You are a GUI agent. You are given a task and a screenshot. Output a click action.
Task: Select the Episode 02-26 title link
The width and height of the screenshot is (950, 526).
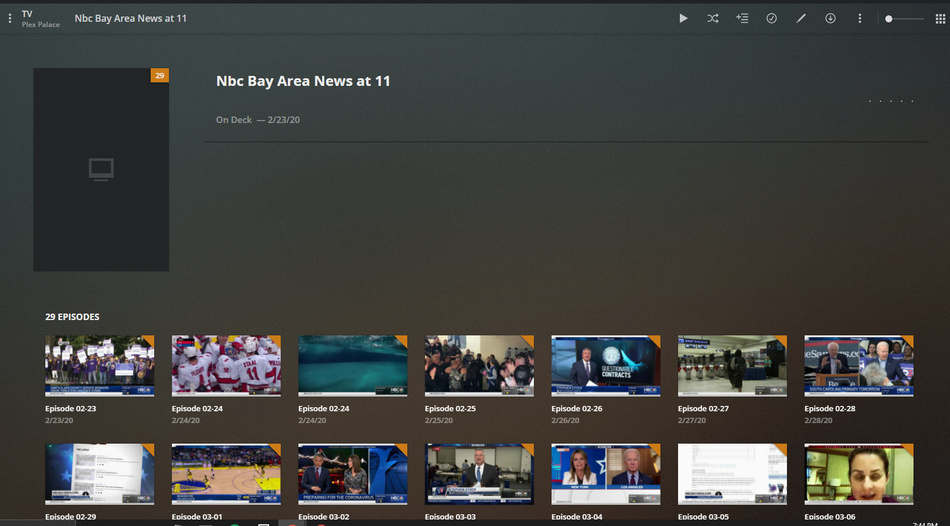pos(577,409)
